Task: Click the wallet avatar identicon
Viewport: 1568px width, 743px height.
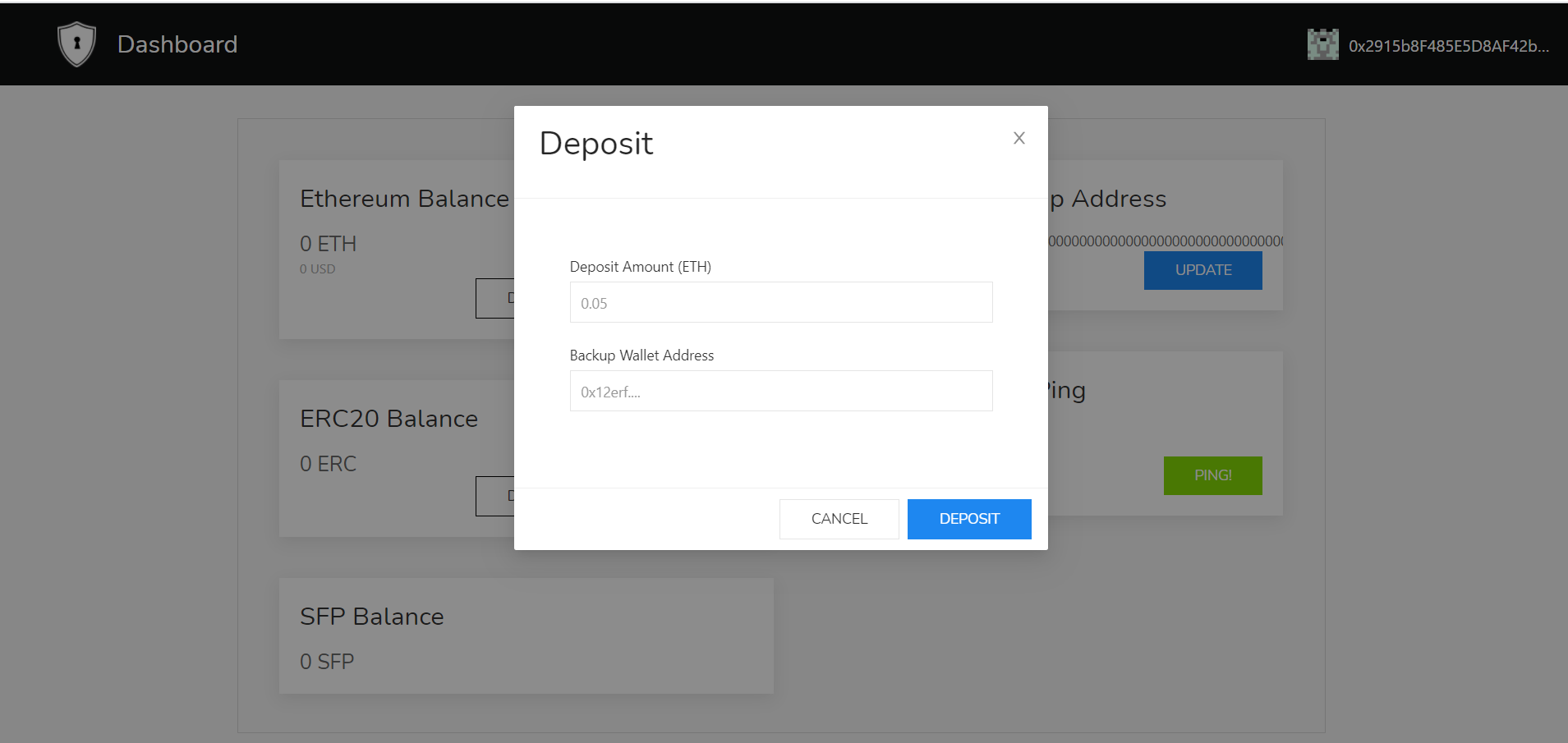Action: (1322, 44)
